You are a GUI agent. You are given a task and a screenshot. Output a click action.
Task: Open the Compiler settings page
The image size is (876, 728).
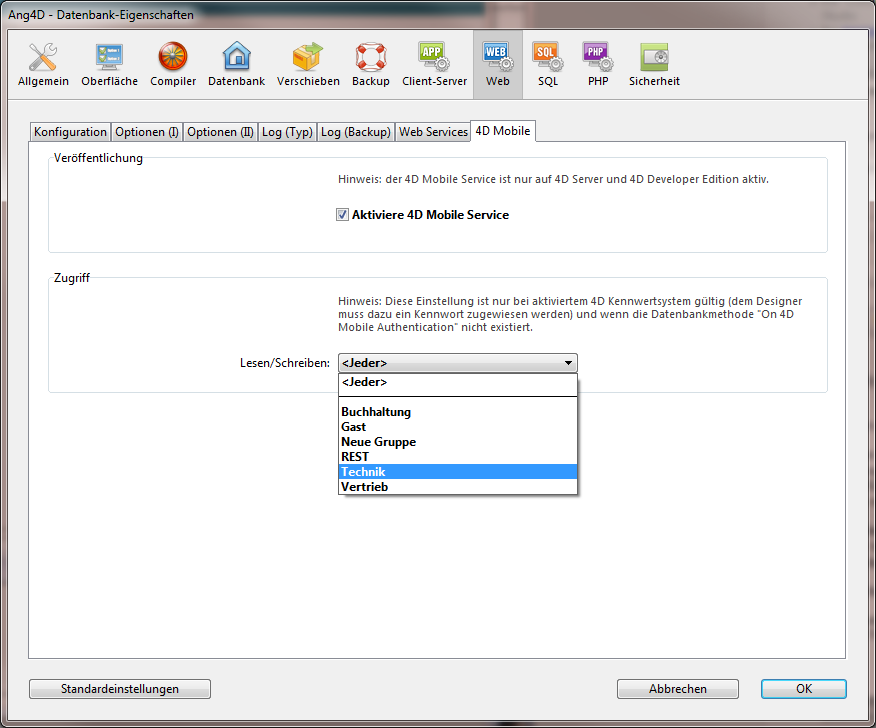[173, 65]
